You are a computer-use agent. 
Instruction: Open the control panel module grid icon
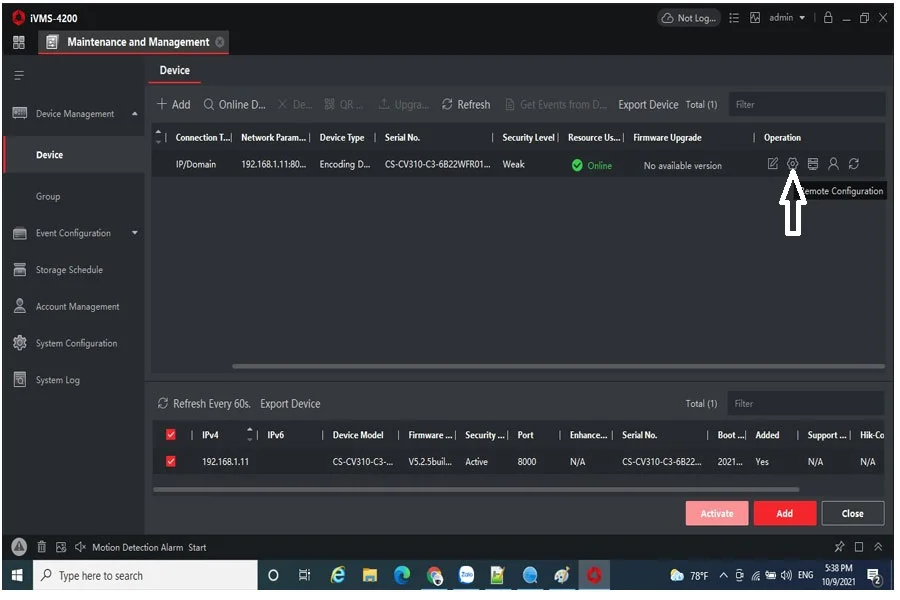[x=19, y=42]
